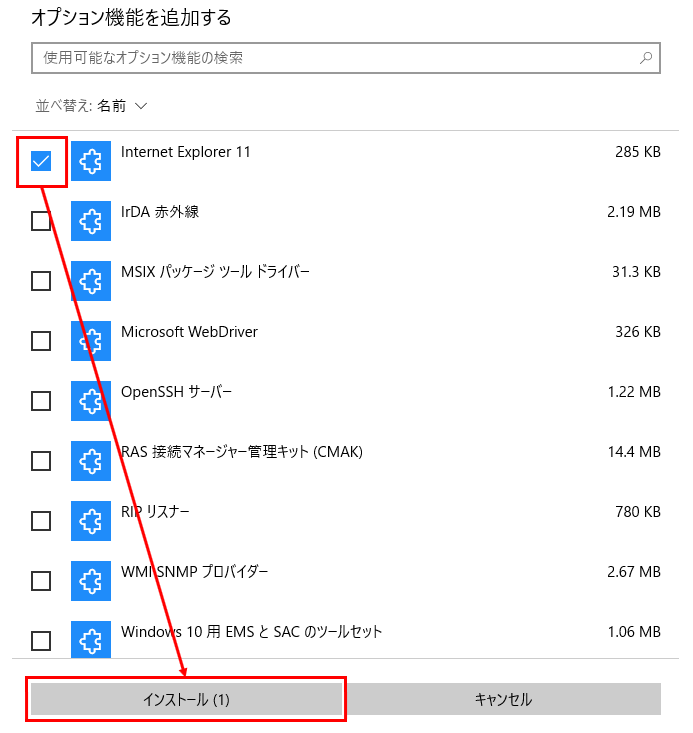Click the 31.3 KB size value

tap(636, 272)
